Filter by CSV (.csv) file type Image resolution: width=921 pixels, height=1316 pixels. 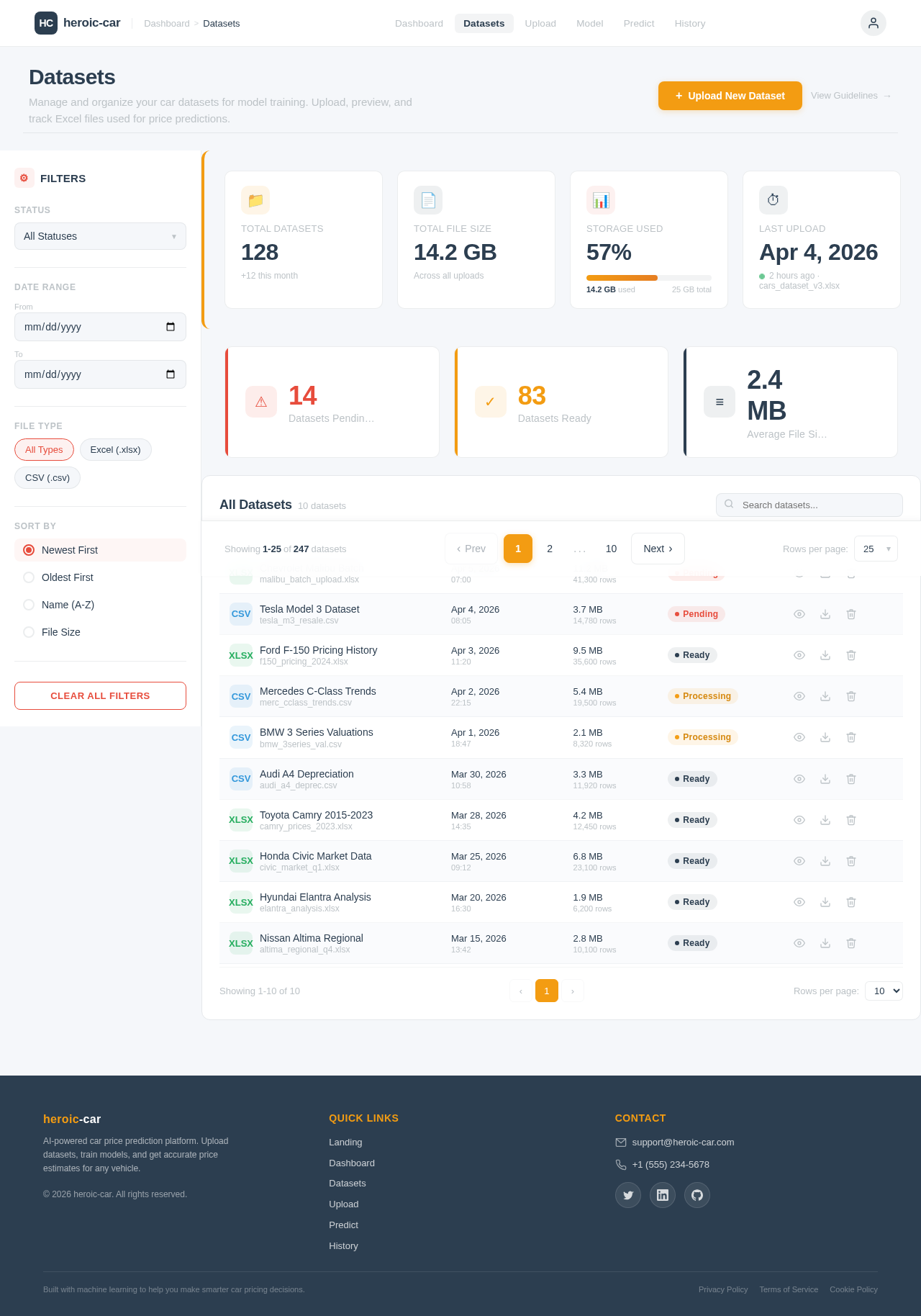coord(47,478)
